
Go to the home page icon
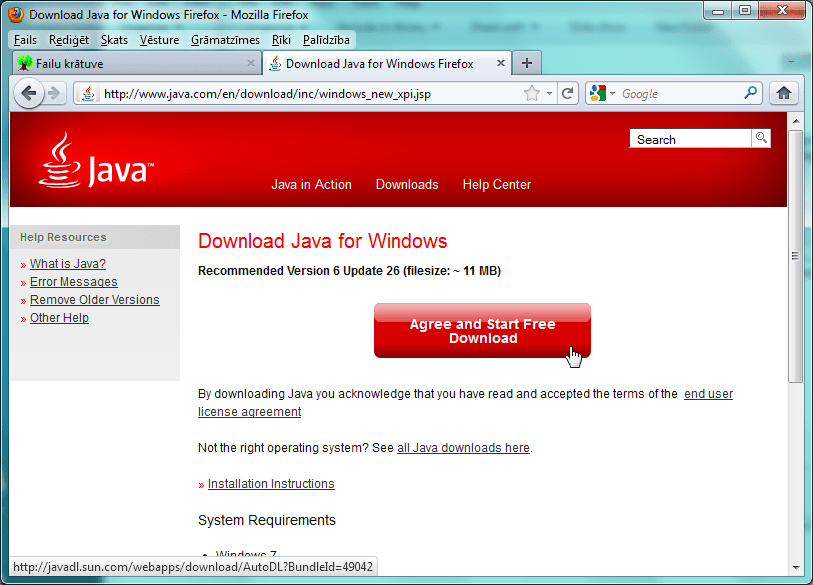(x=783, y=93)
